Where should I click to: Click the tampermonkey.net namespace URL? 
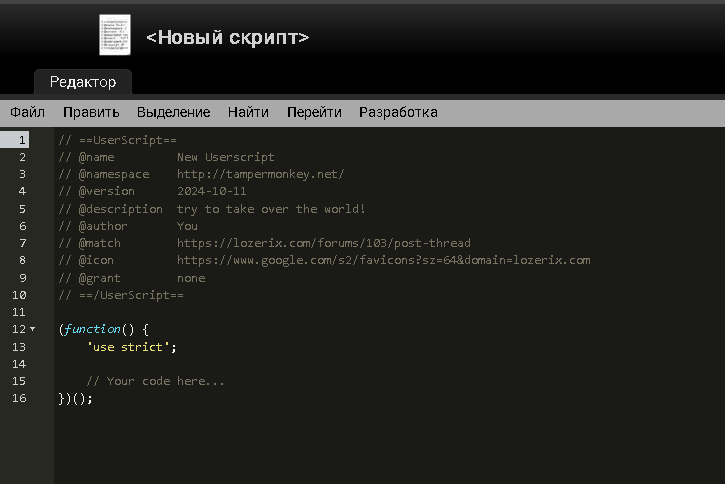point(260,174)
